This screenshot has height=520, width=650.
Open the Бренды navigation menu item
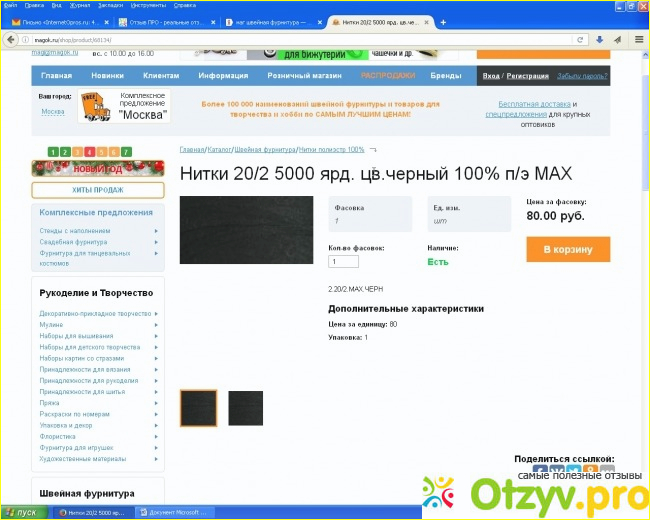446,76
